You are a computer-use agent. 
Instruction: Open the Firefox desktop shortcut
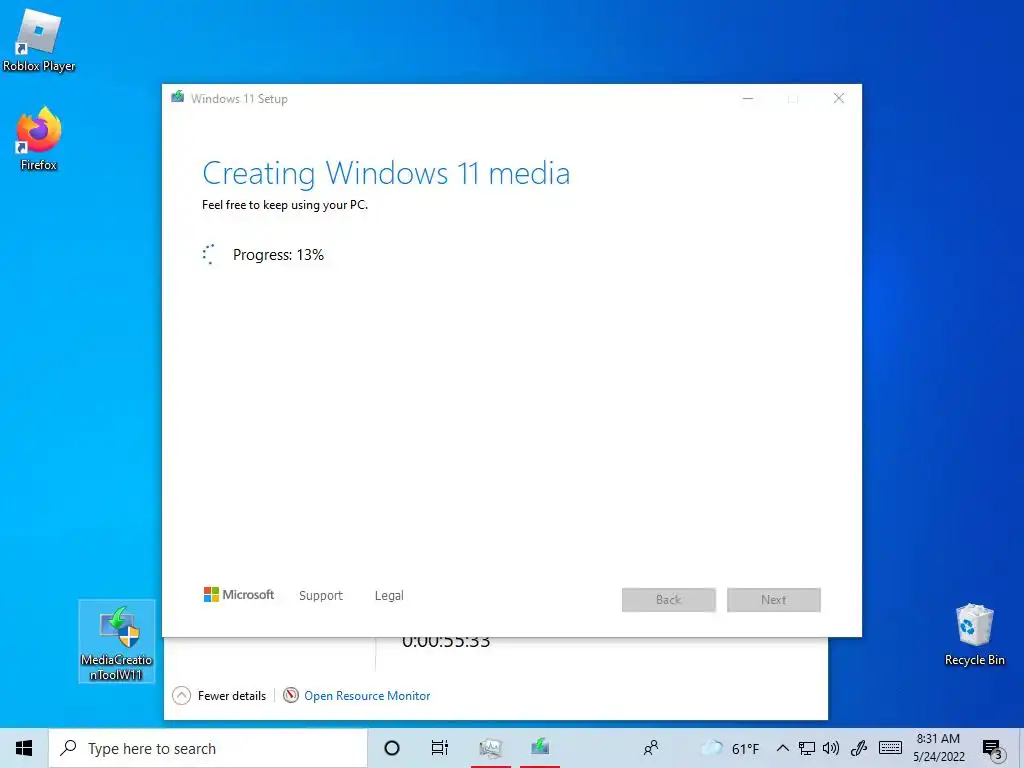pos(39,138)
